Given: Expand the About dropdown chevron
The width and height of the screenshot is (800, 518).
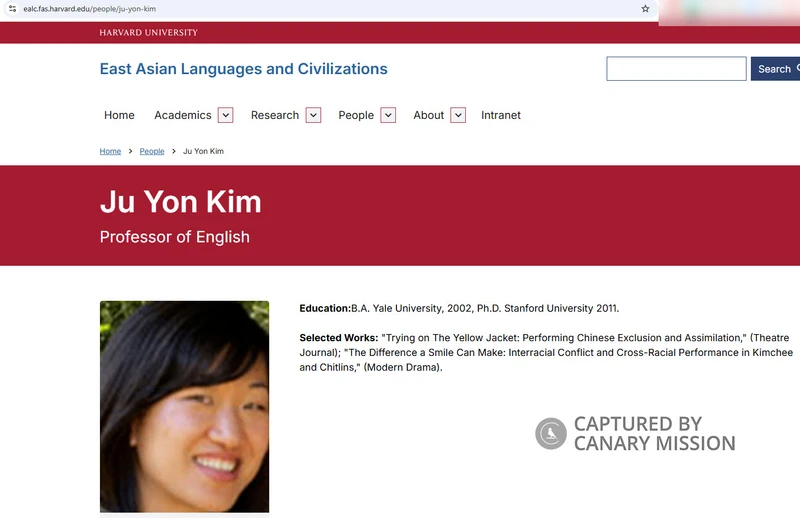Looking at the screenshot, I should click(x=458, y=115).
